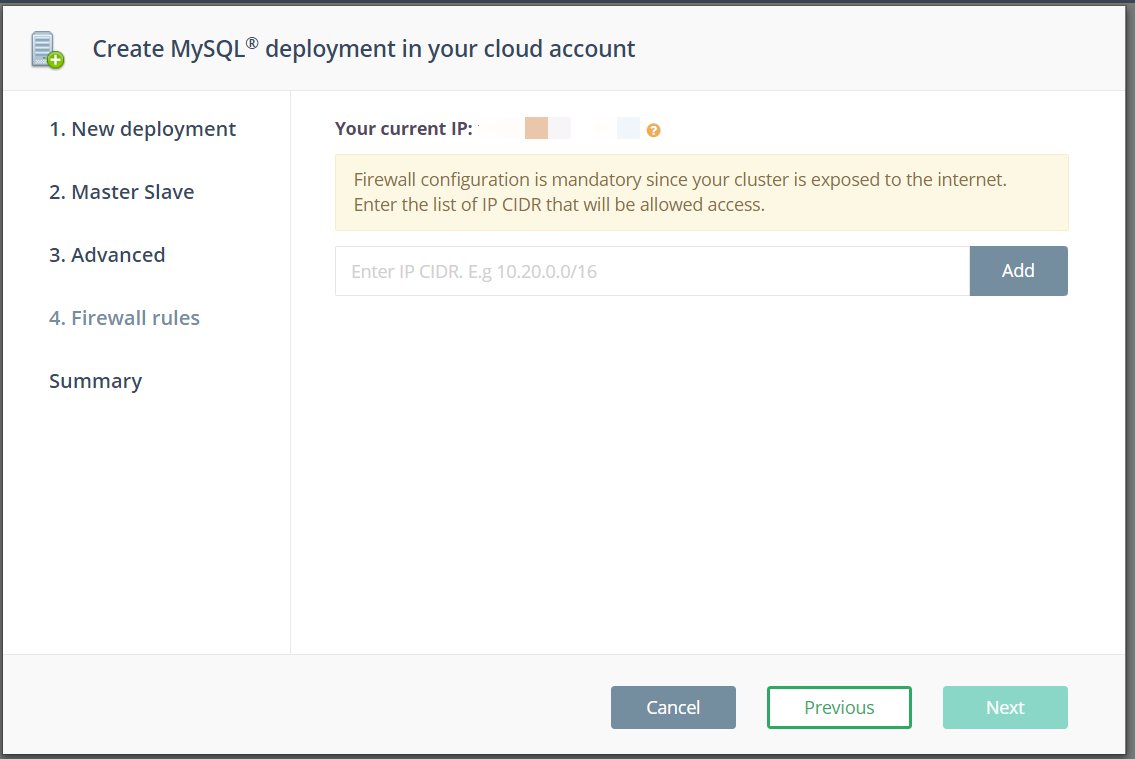
Task: Proceed with the Next button
Action: click(1005, 707)
